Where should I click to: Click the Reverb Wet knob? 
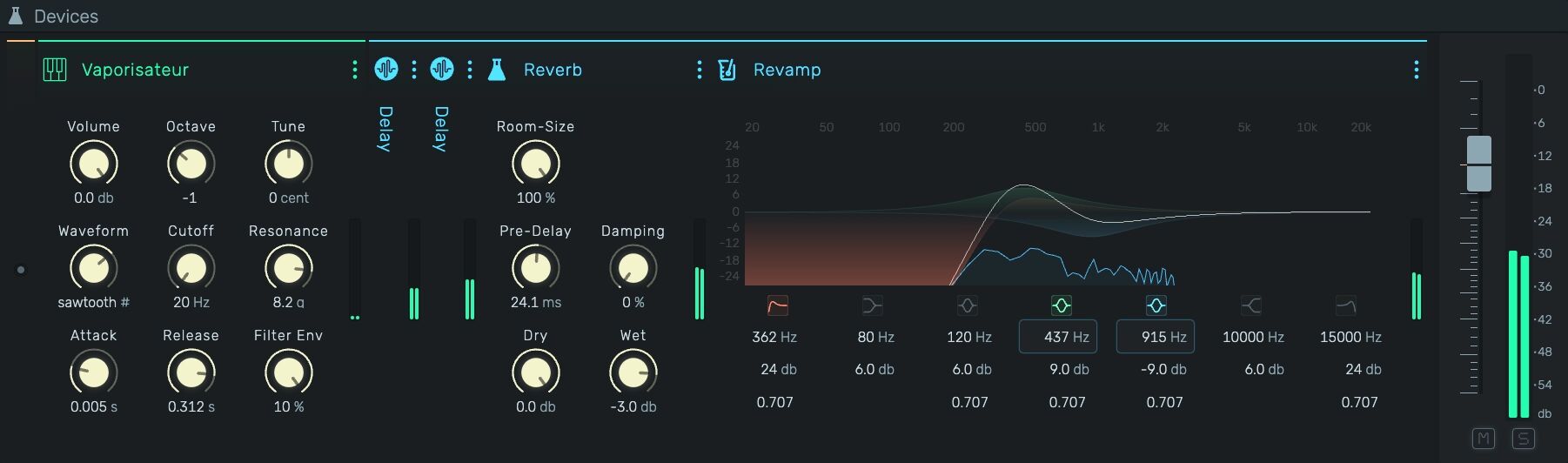point(633,372)
